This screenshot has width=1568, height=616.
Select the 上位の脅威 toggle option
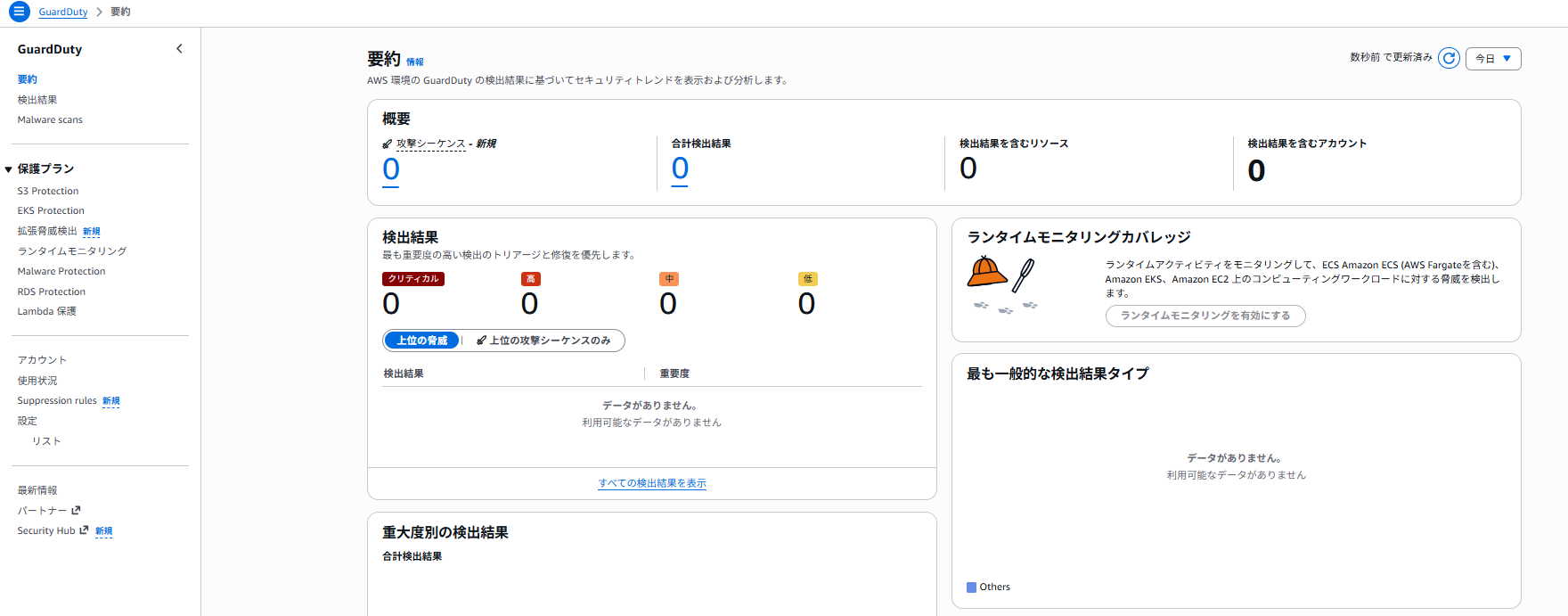tap(422, 341)
